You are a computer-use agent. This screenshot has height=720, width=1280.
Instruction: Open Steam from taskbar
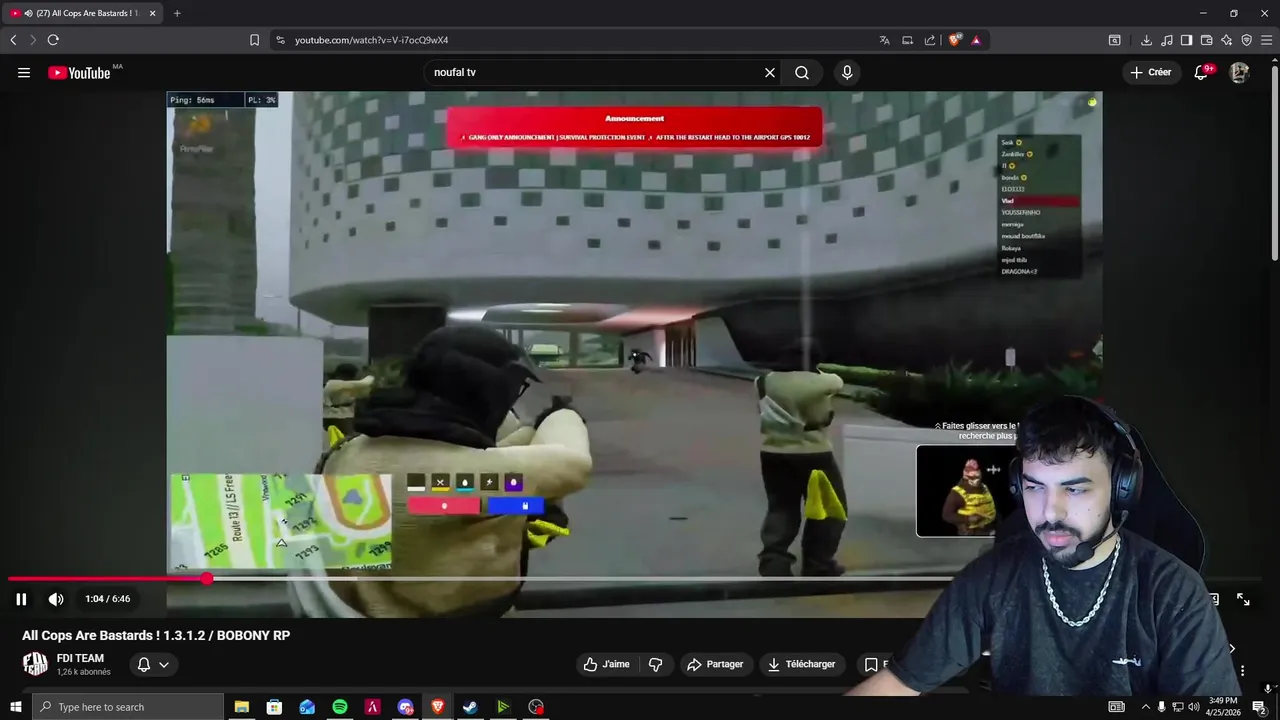(470, 707)
